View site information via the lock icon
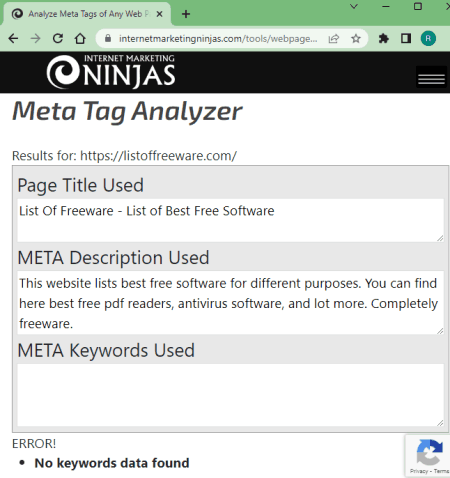The height and width of the screenshot is (478, 450). coord(108,39)
